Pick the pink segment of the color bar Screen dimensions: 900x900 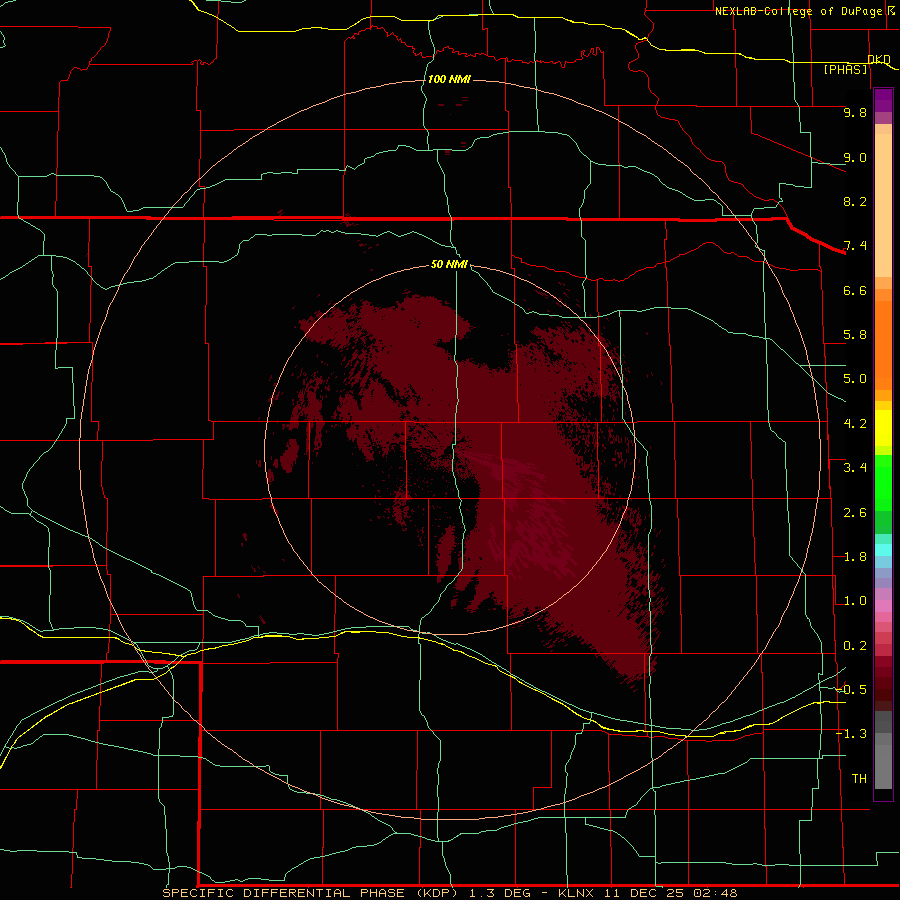point(883,606)
